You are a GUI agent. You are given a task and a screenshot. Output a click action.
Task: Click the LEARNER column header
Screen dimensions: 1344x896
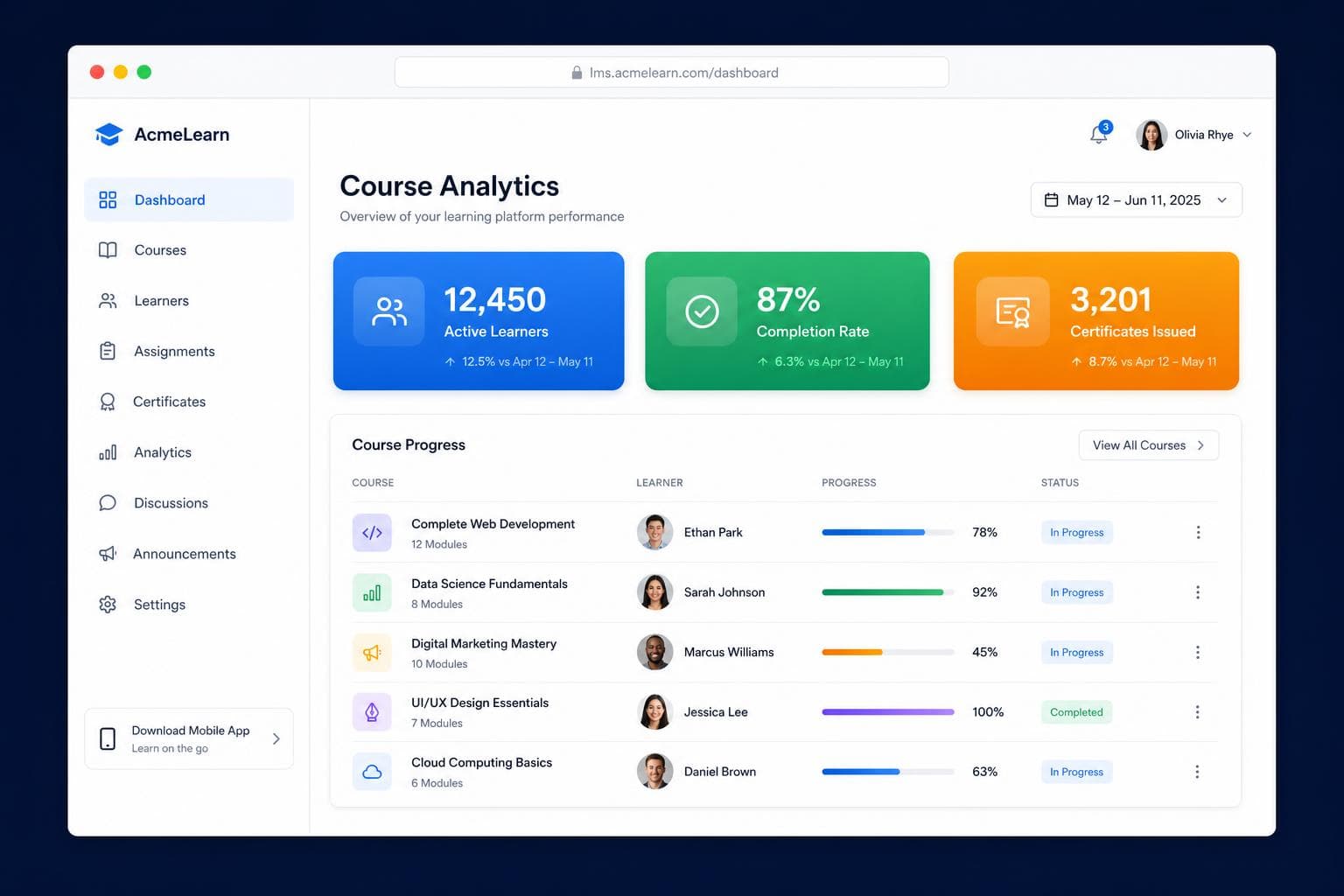(x=660, y=483)
